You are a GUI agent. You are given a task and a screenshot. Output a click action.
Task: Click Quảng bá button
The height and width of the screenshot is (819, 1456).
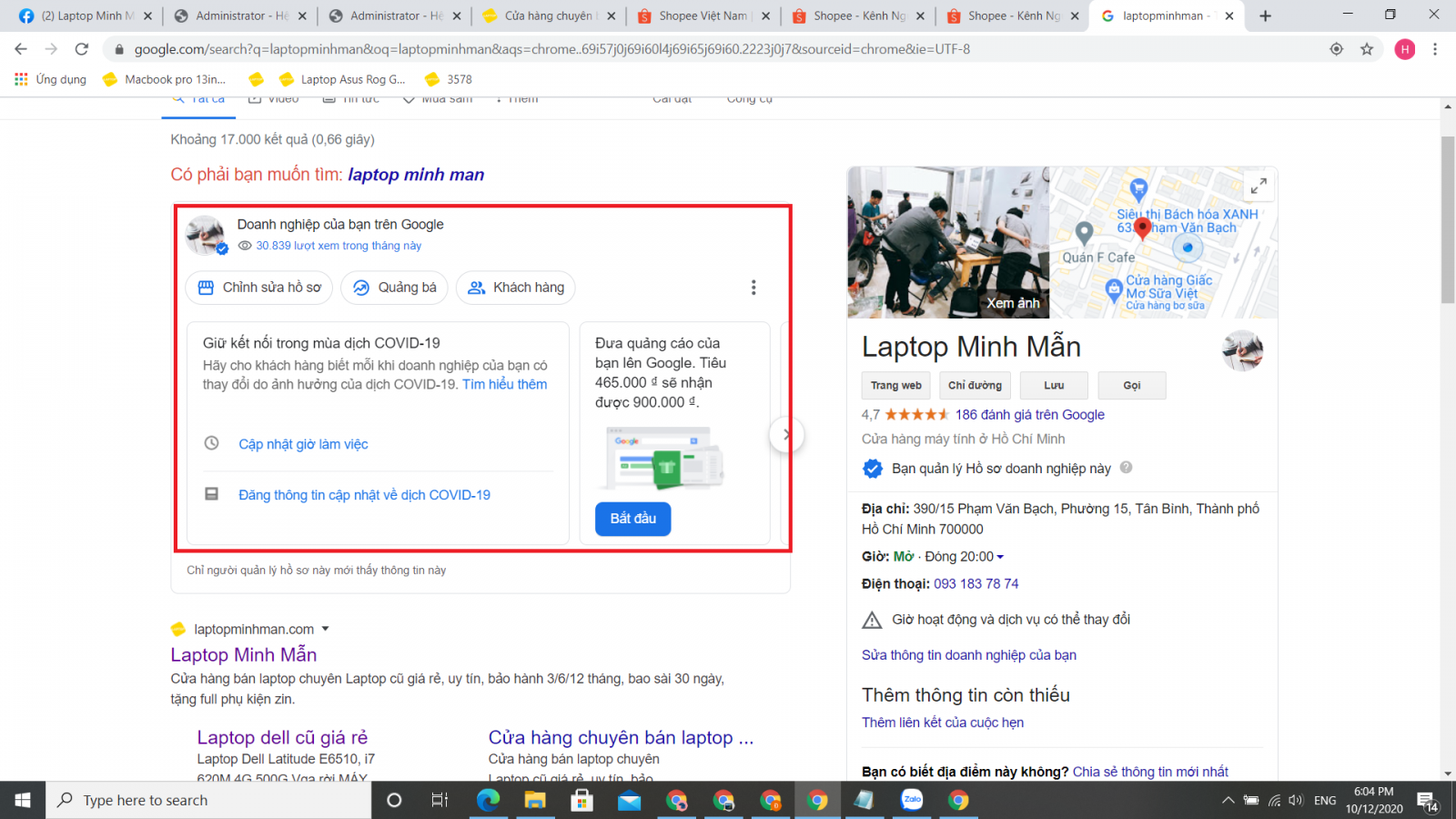click(x=394, y=288)
